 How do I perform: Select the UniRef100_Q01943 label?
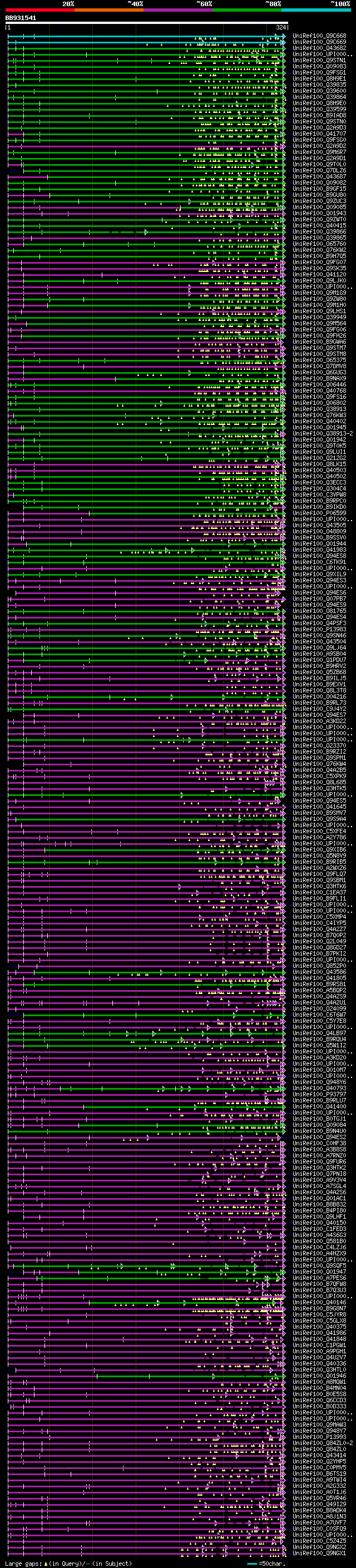point(319,213)
